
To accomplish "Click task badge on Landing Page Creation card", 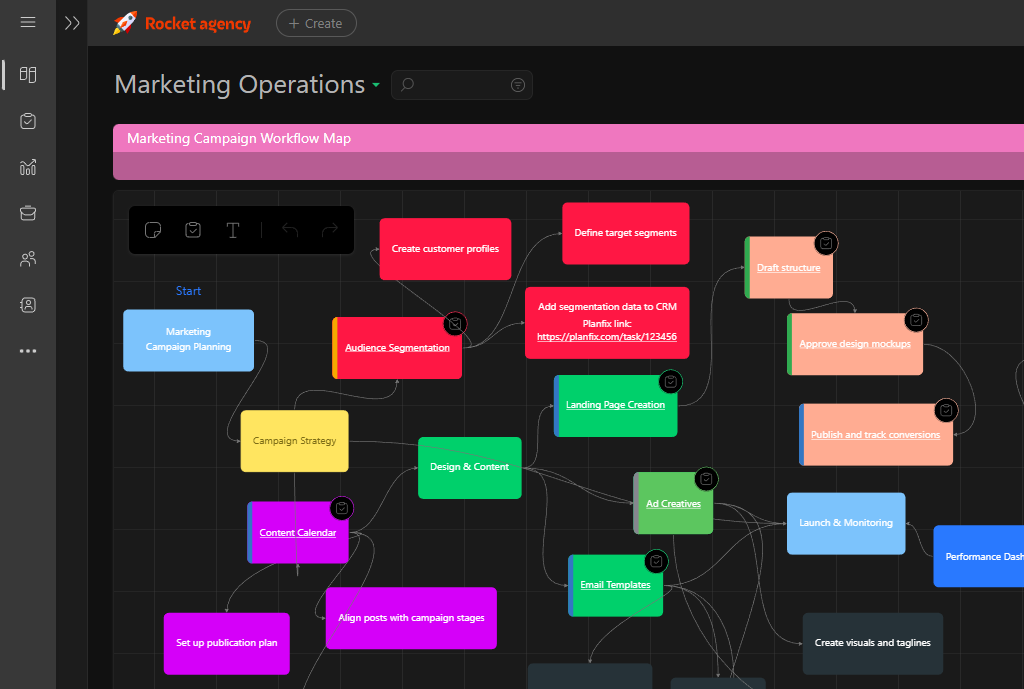I will coord(671,382).
